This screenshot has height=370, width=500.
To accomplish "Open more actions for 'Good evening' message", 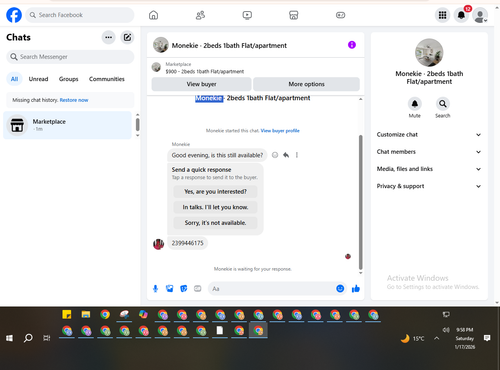I will tap(297, 155).
